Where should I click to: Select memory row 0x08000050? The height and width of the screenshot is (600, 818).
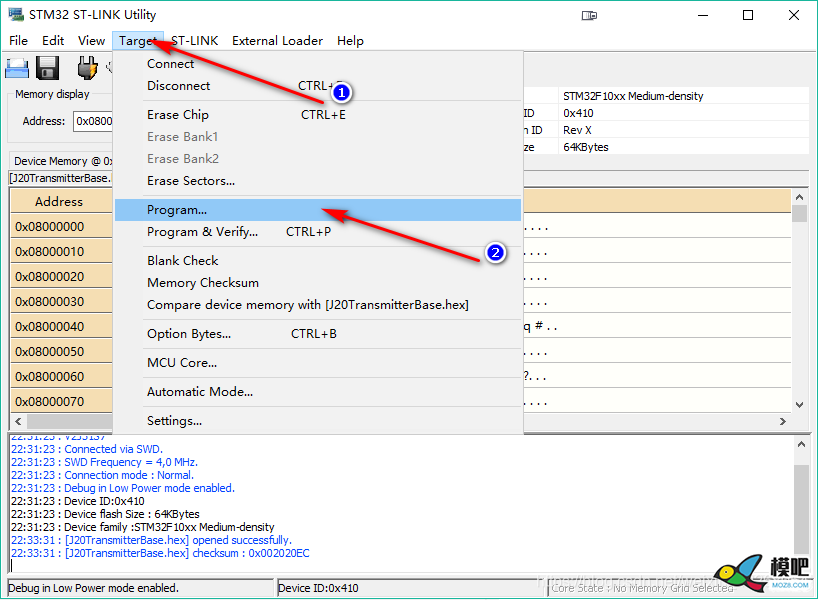point(61,352)
